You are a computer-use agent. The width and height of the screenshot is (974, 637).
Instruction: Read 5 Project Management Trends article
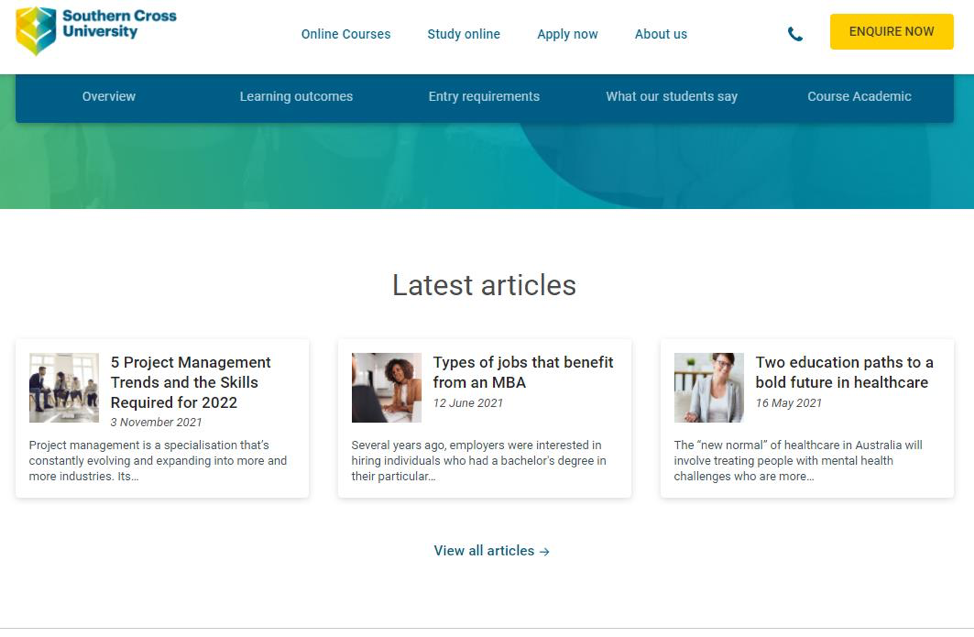click(x=191, y=382)
